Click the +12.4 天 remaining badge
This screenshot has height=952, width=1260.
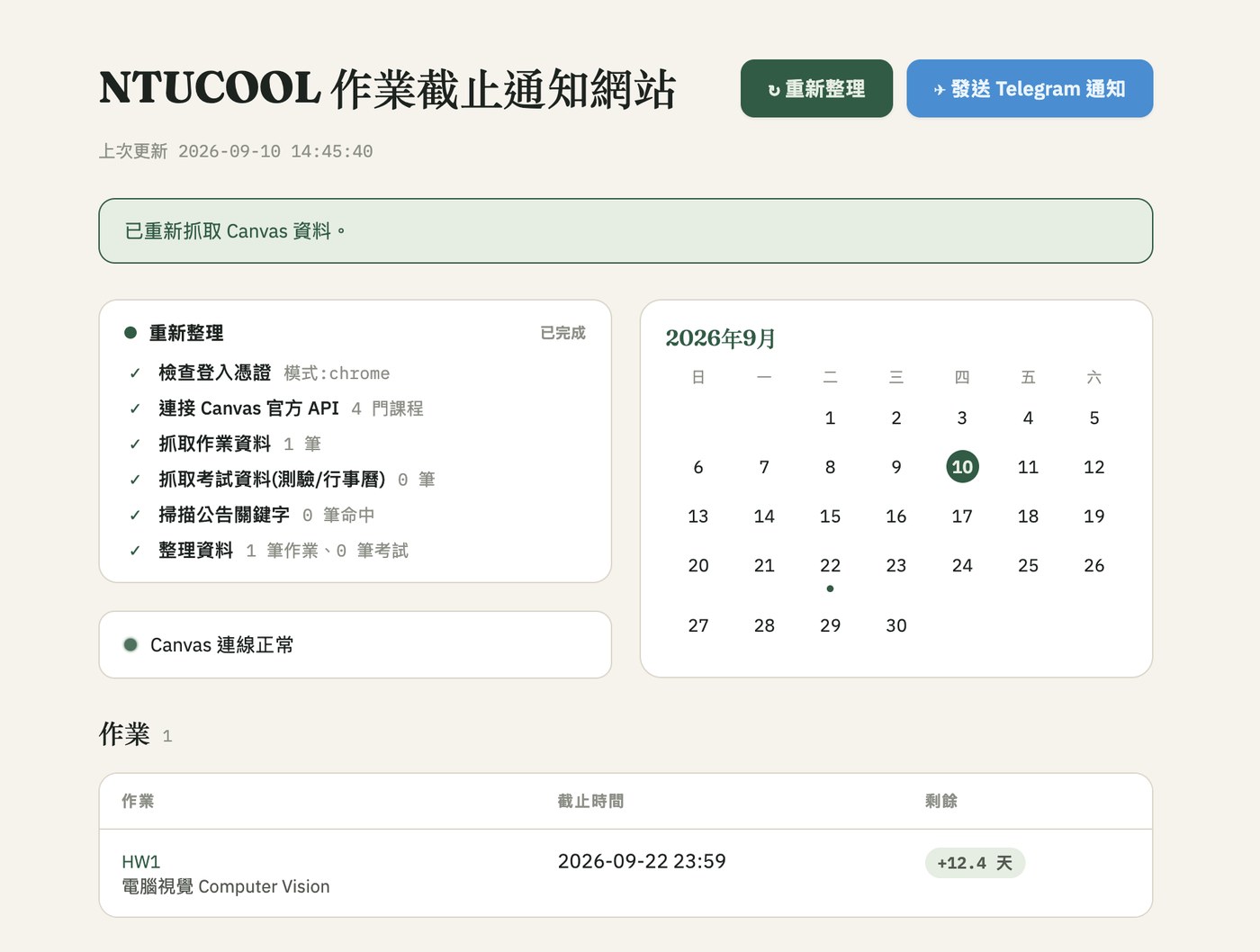coord(975,863)
